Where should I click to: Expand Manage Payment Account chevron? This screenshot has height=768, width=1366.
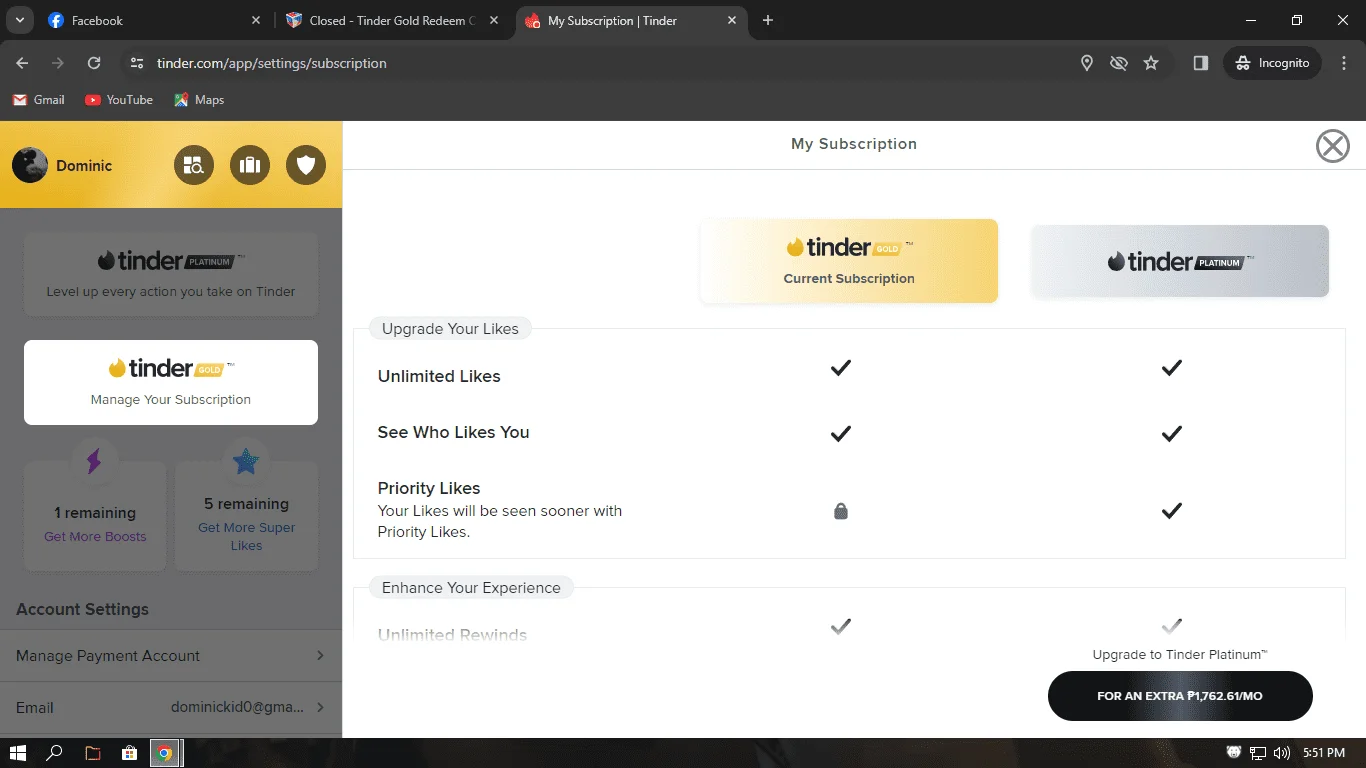point(320,656)
